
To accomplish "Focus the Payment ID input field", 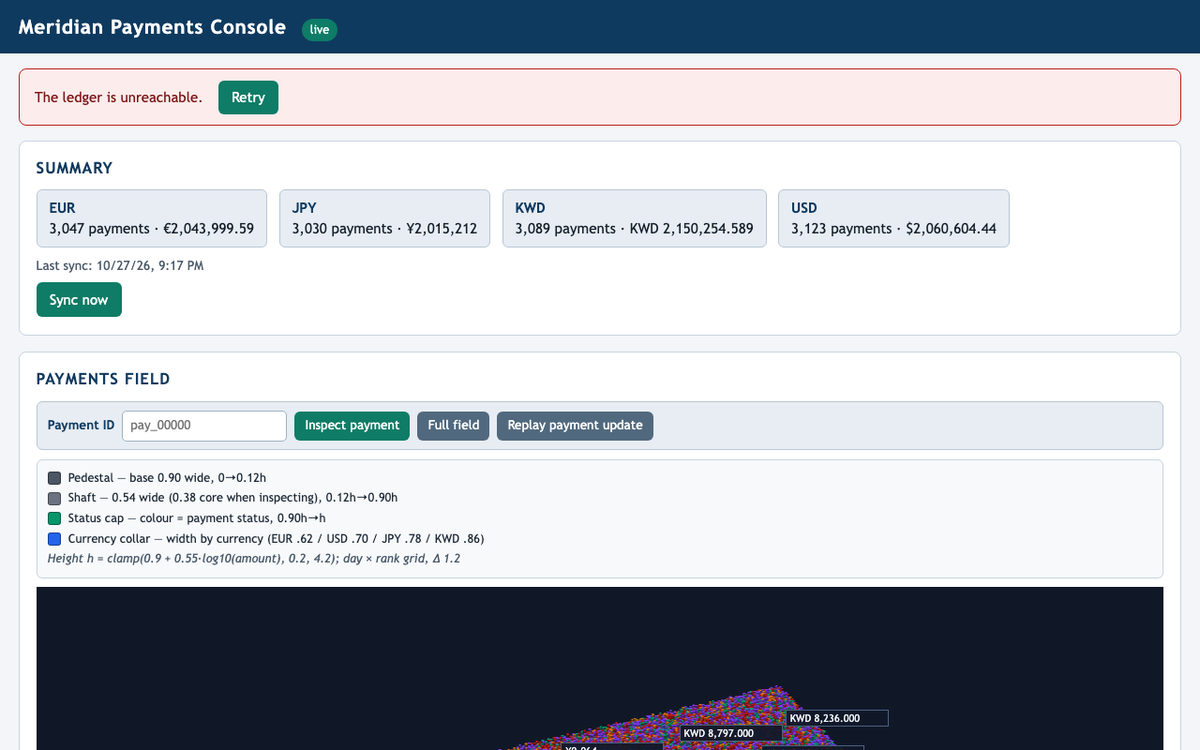I will [x=204, y=425].
